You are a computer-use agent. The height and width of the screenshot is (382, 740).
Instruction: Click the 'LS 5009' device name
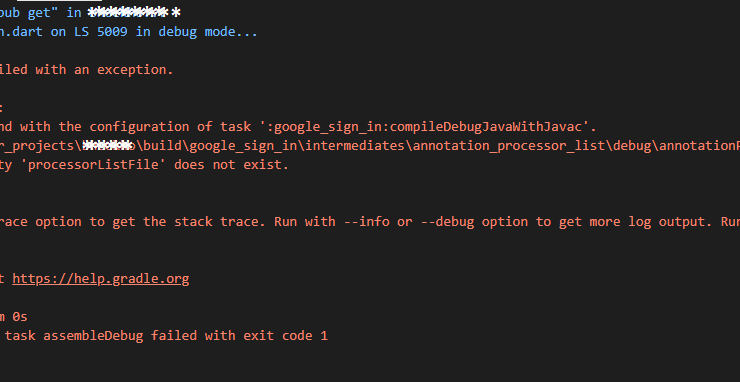tap(101, 32)
